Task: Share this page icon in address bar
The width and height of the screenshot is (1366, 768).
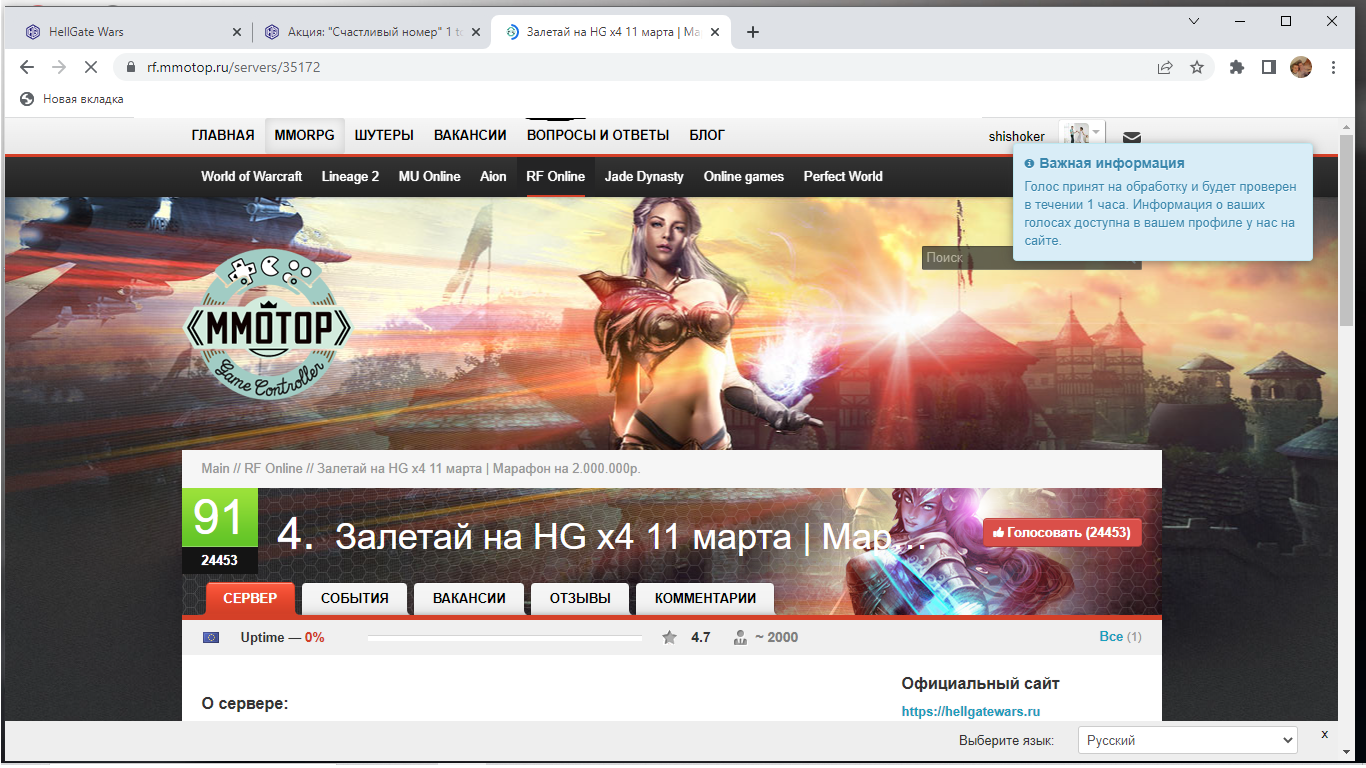Action: (1165, 67)
